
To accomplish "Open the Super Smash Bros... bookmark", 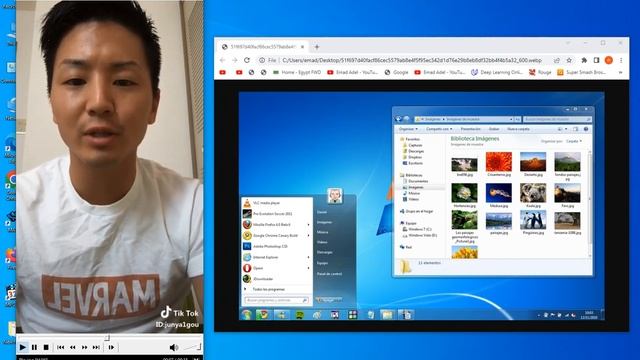I will [x=581, y=72].
